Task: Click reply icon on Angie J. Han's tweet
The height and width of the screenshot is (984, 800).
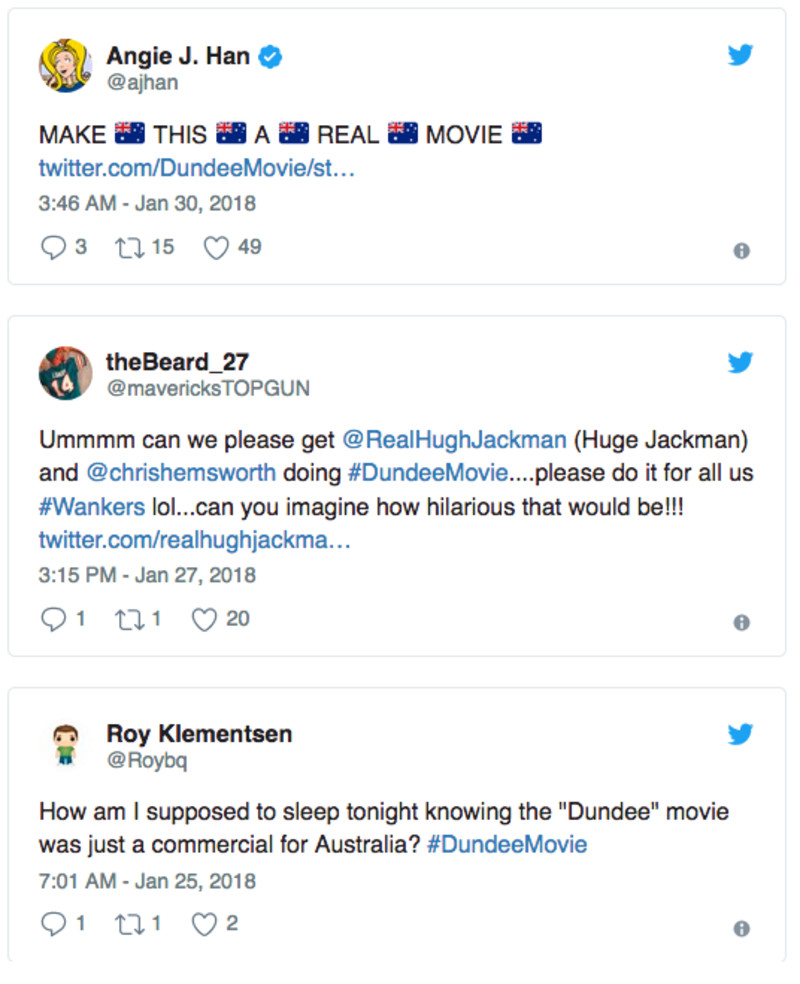Action: [53, 247]
